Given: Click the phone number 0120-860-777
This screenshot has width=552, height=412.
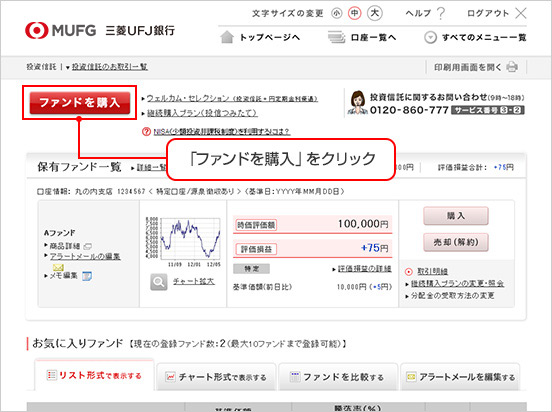Looking at the screenshot, I should (x=409, y=110).
